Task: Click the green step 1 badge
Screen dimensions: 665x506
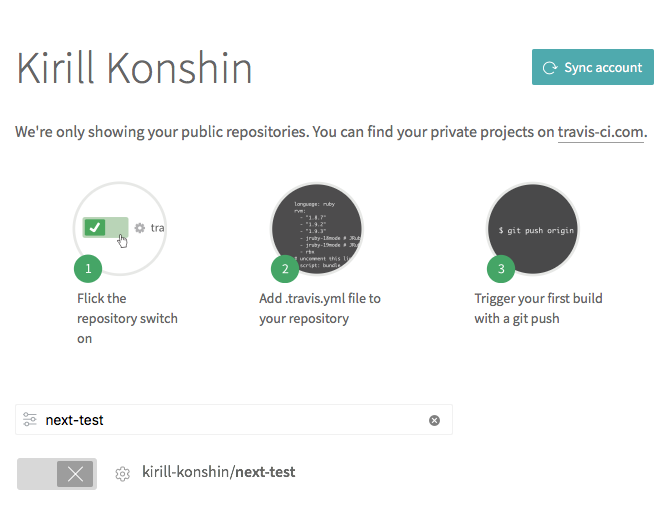Action: (x=88, y=268)
